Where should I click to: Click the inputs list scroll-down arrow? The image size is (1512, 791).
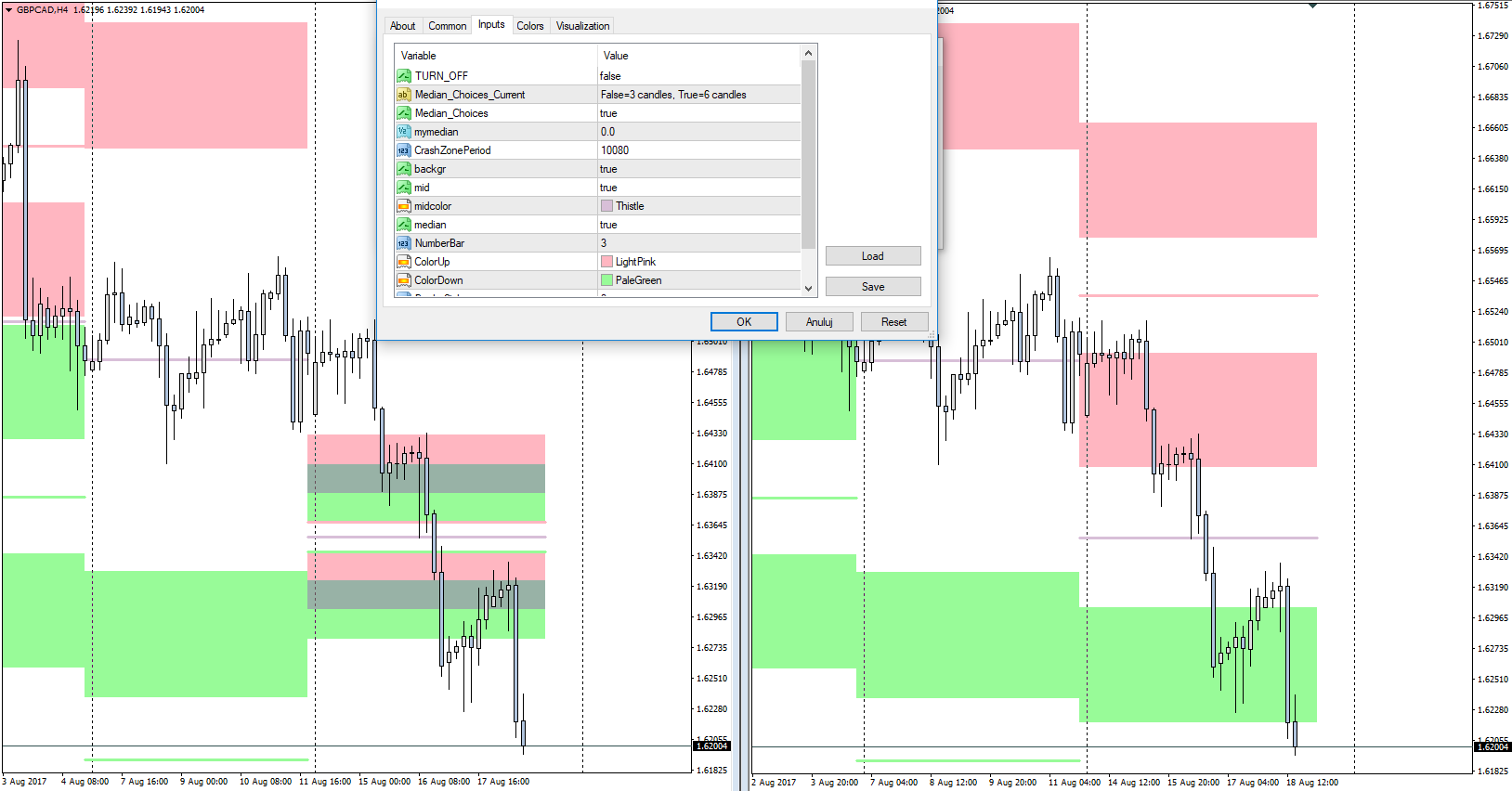[x=808, y=288]
